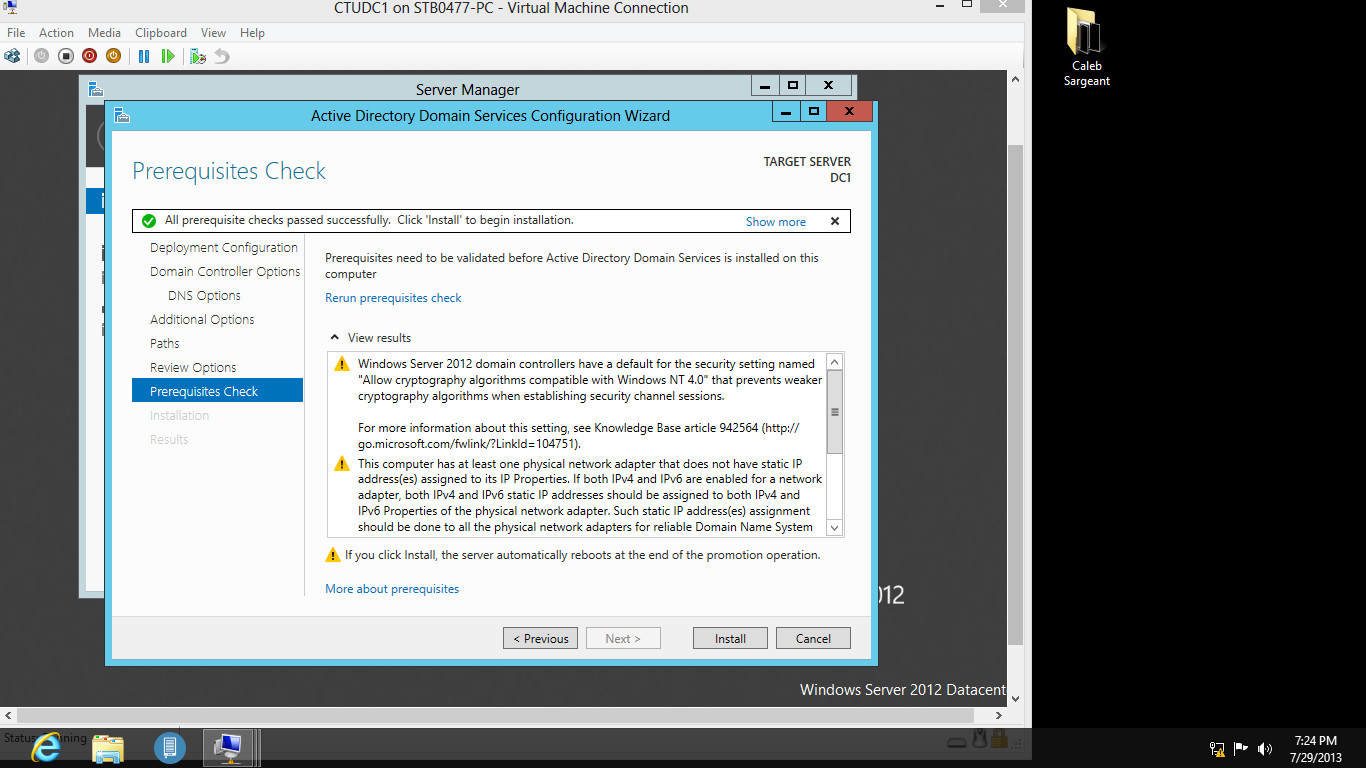The height and width of the screenshot is (768, 1366).
Task: Create a snapshot using the toolbar icon
Action: [198, 56]
